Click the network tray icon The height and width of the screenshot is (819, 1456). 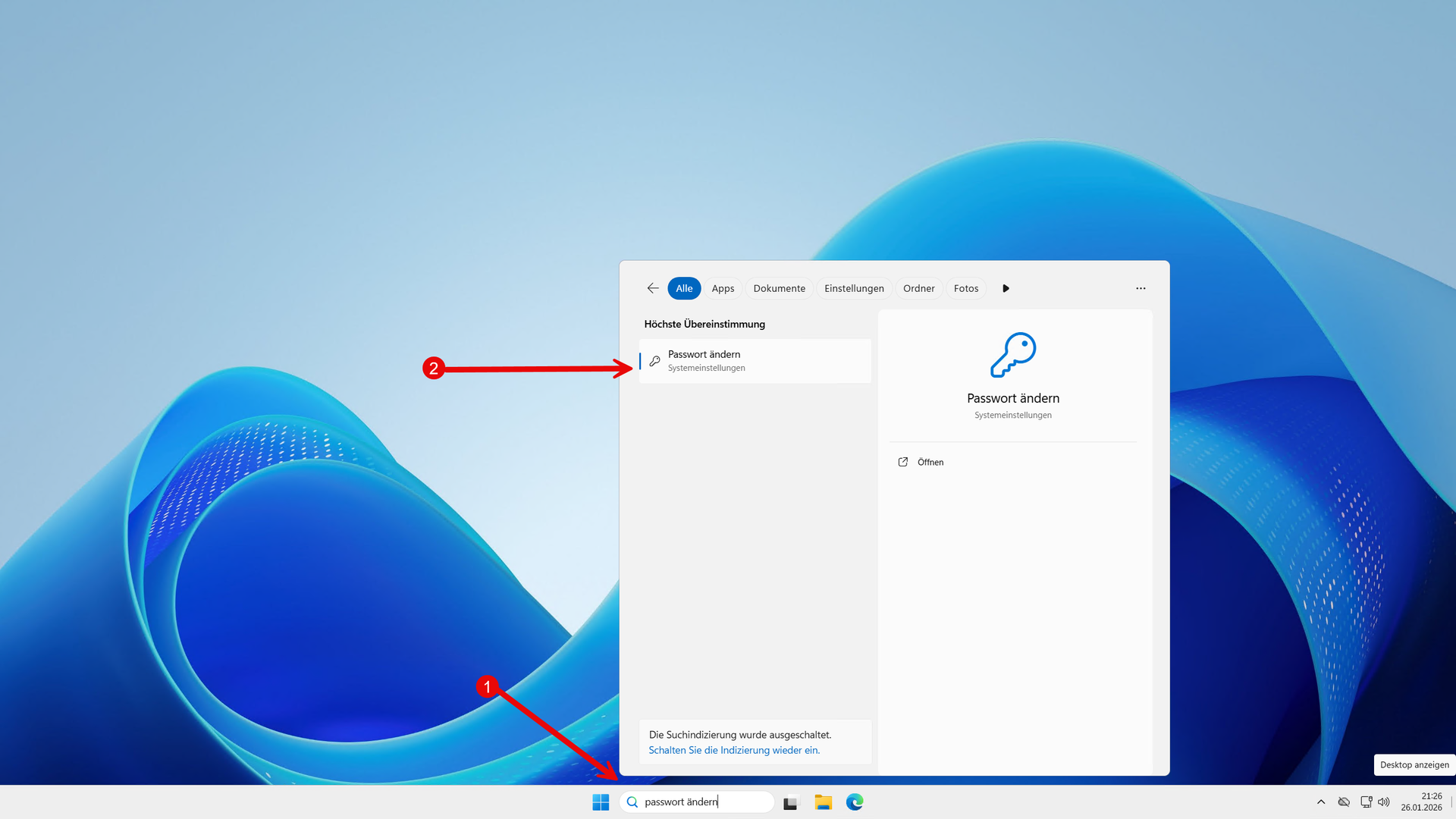coord(1366,802)
